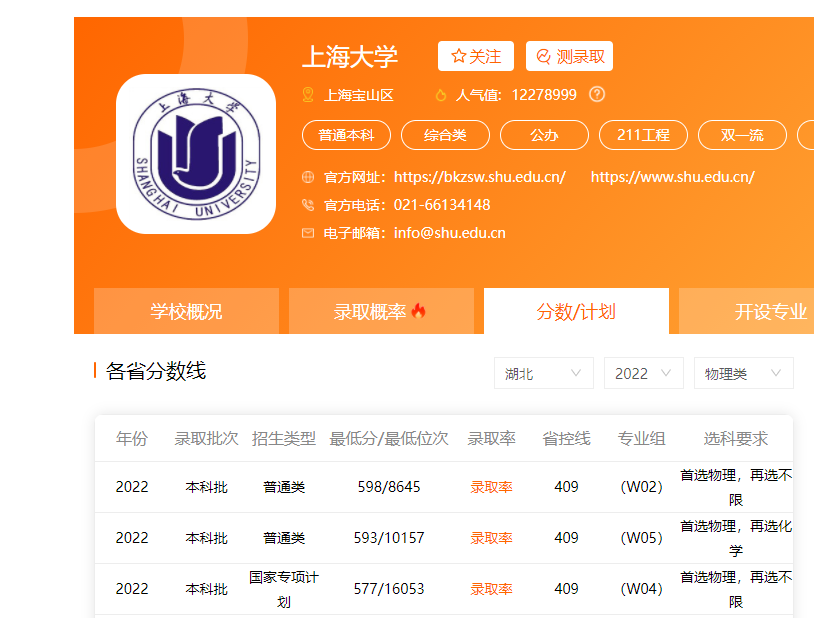814x618 pixels.
Task: Click the (W02) major group cell
Action: click(x=642, y=487)
